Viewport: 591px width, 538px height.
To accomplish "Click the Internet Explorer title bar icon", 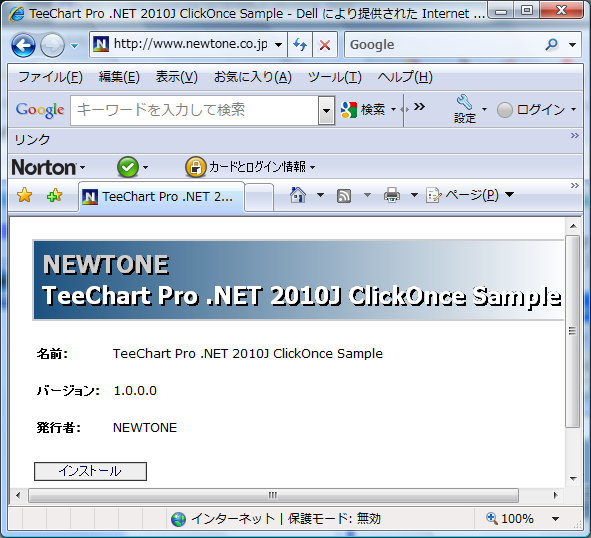I will tap(17, 14).
